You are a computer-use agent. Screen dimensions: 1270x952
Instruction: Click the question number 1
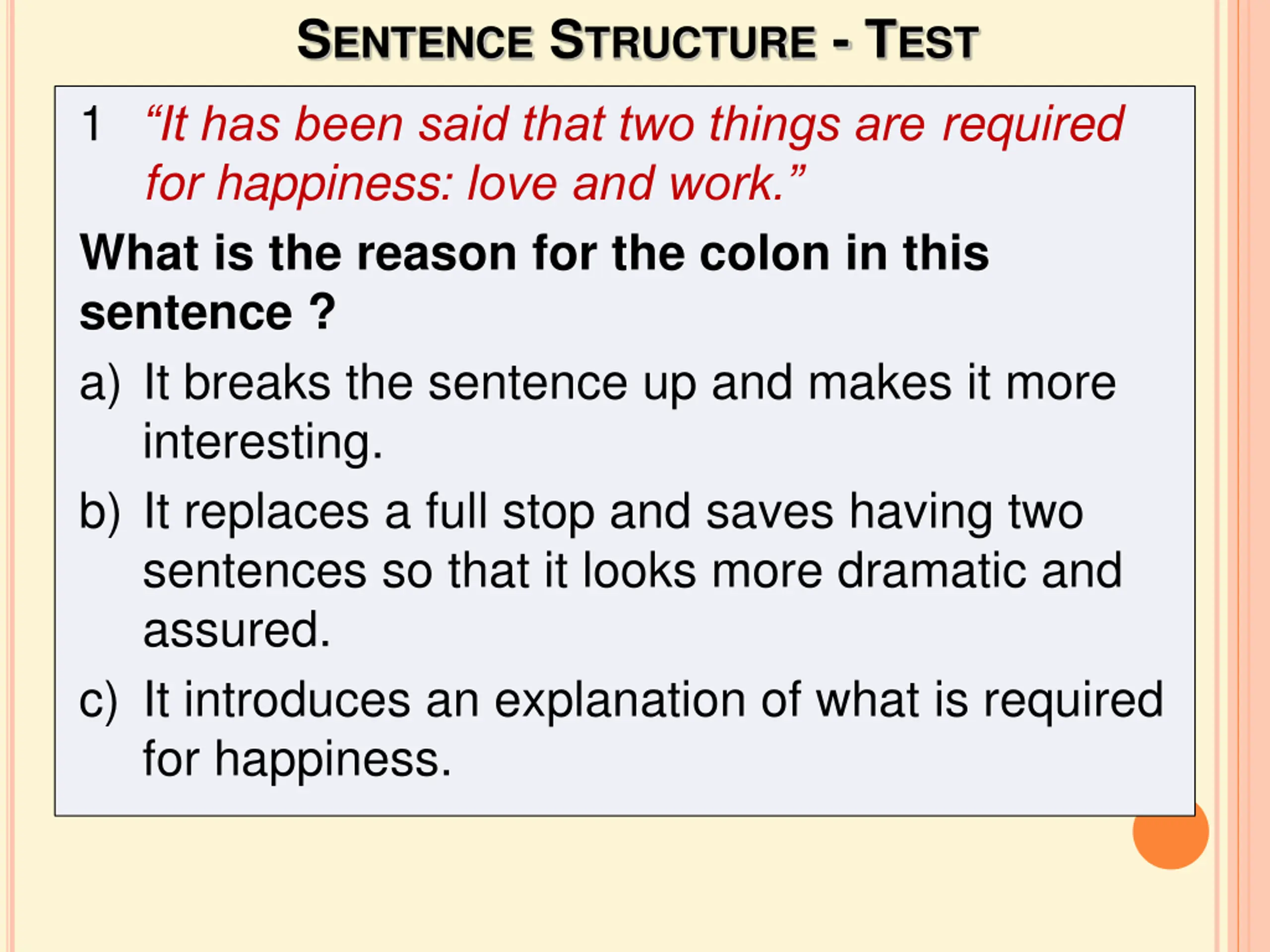92,124
